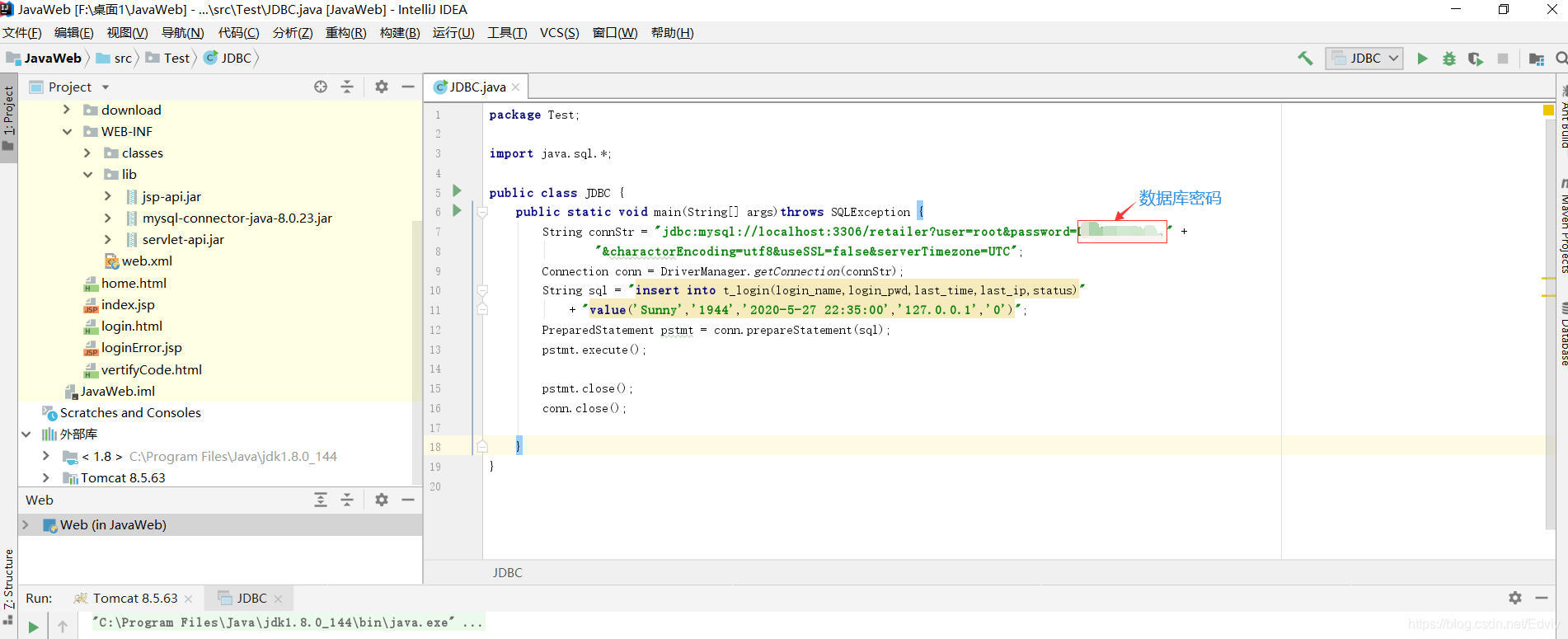
Task: Close the JDBC run tab
Action: coord(279,599)
